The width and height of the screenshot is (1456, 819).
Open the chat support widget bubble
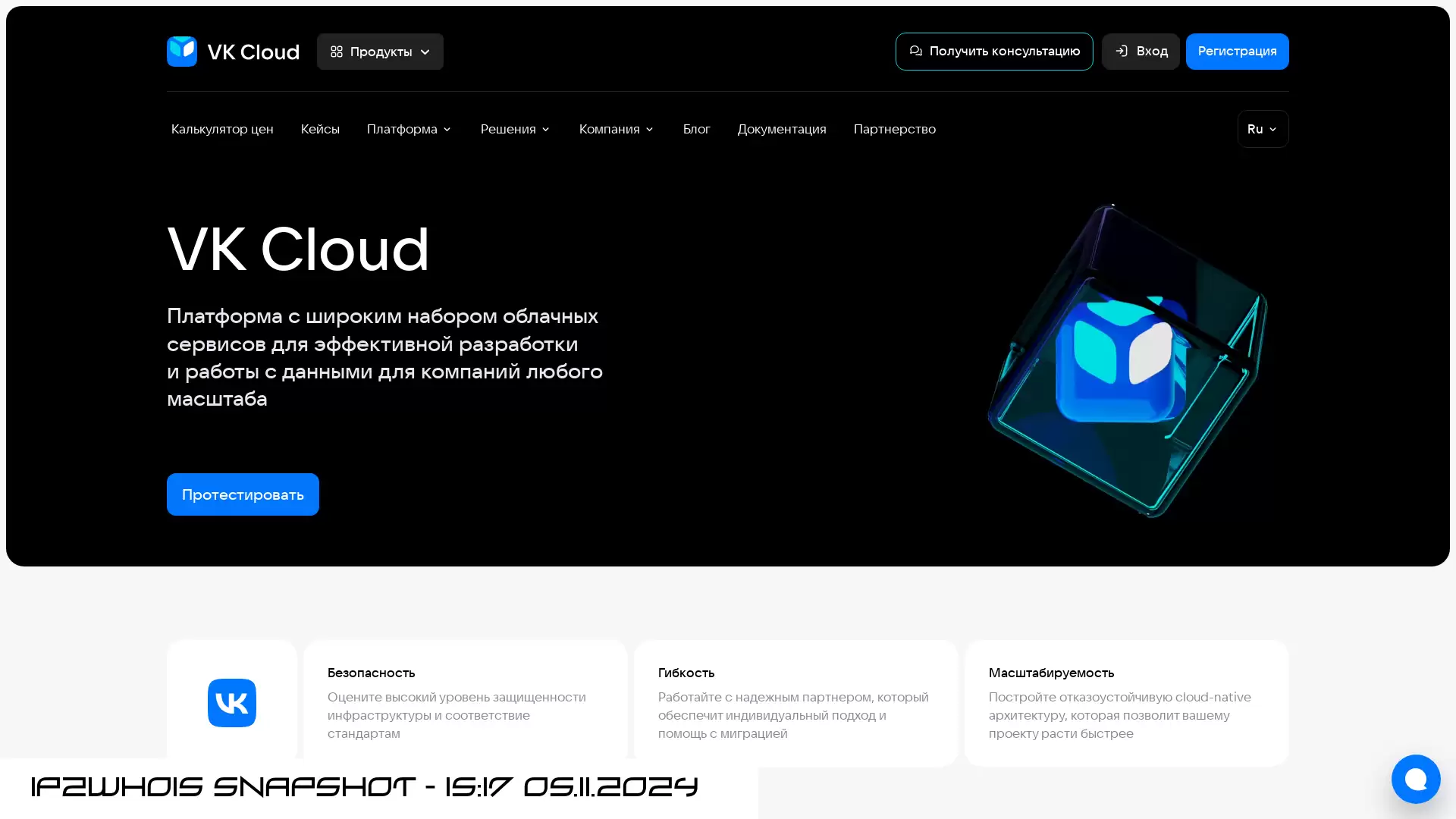1416,779
